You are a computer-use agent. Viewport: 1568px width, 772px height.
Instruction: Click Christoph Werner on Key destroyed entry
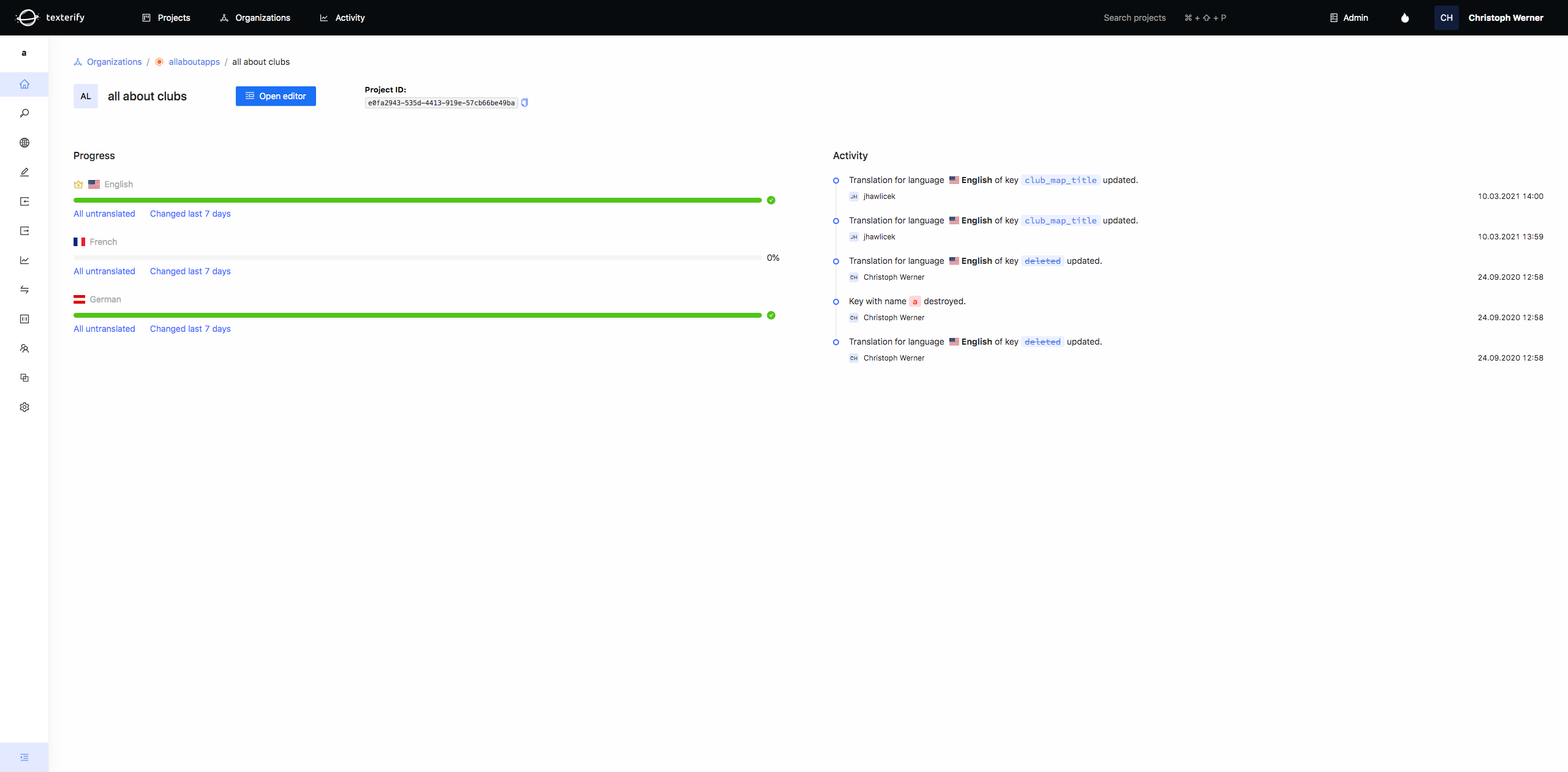tap(894, 318)
